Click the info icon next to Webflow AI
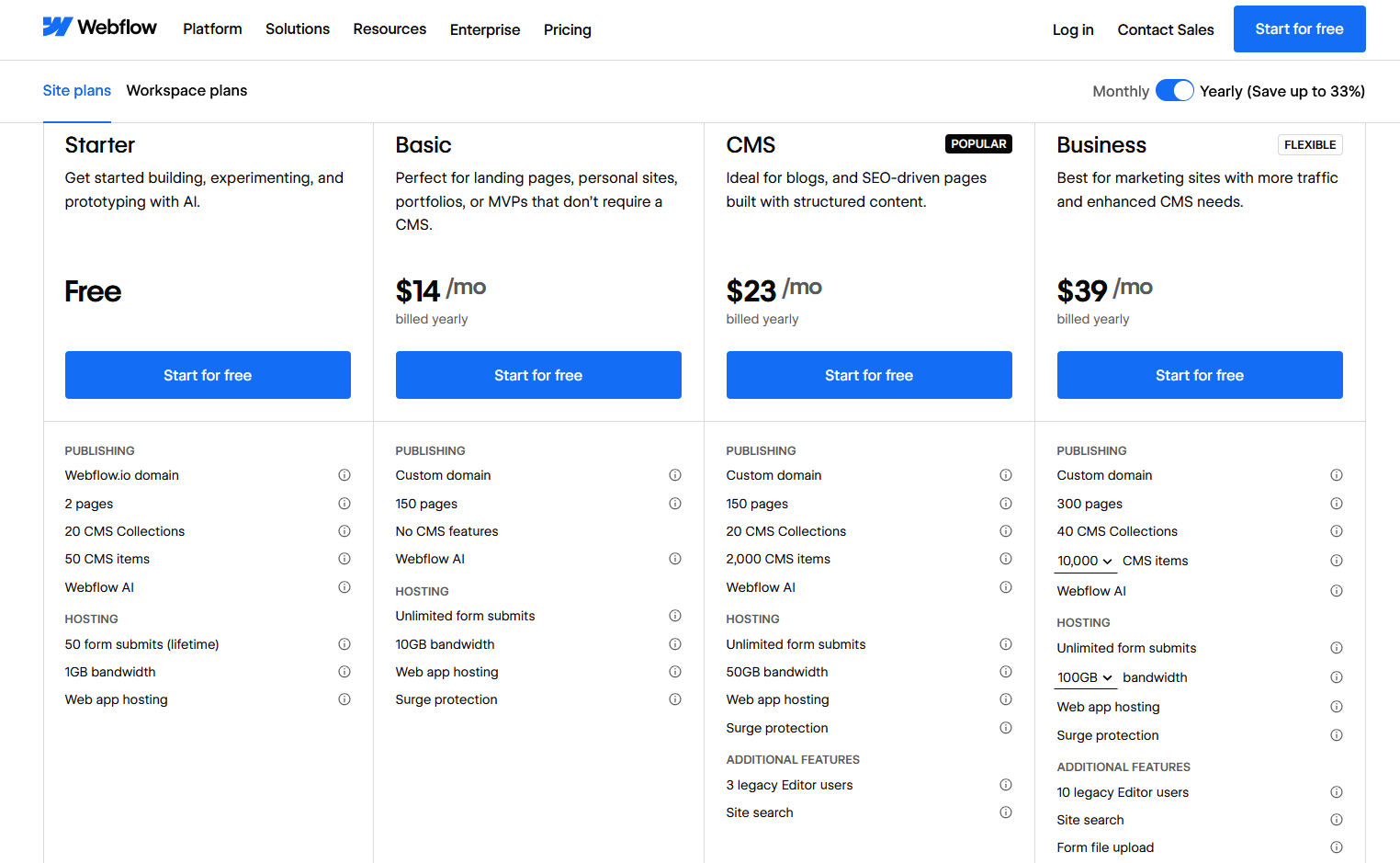 (344, 586)
